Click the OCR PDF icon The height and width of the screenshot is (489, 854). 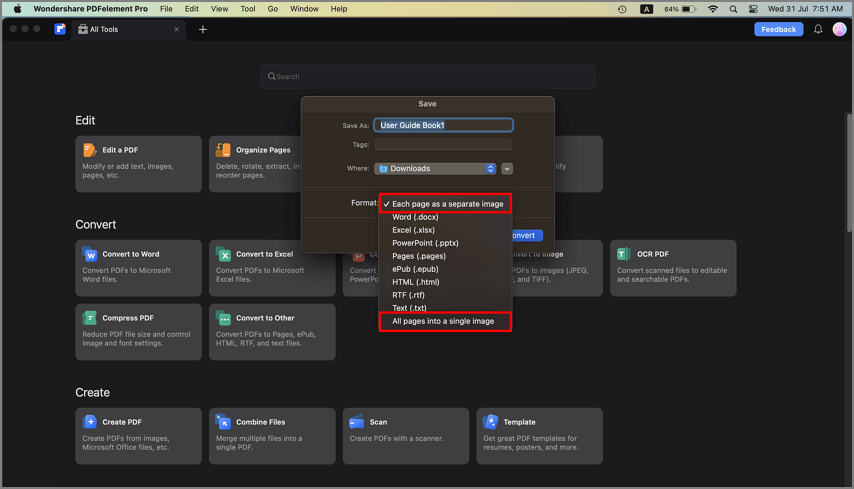[x=624, y=254]
